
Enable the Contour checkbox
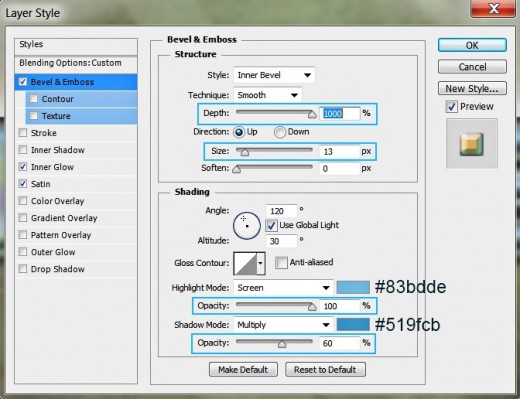point(33,99)
